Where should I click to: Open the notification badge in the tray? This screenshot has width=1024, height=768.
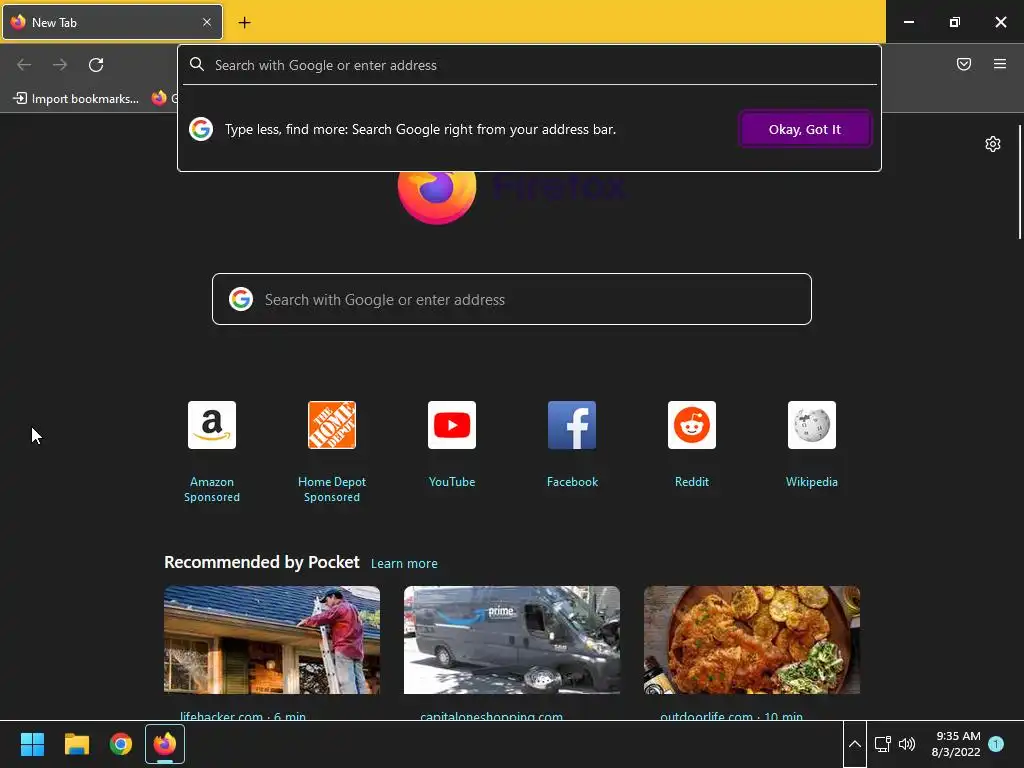point(996,744)
